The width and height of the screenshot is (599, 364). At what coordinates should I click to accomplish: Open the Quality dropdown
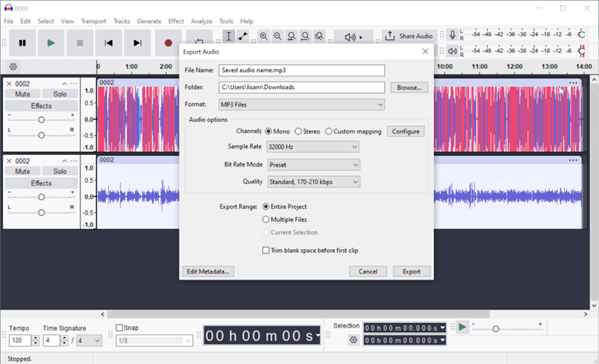(314, 182)
